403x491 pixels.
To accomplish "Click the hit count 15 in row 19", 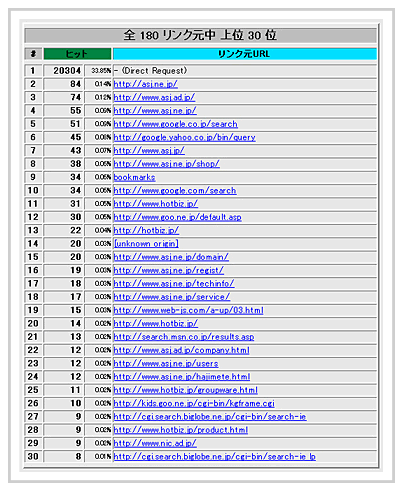I will 76,310.
